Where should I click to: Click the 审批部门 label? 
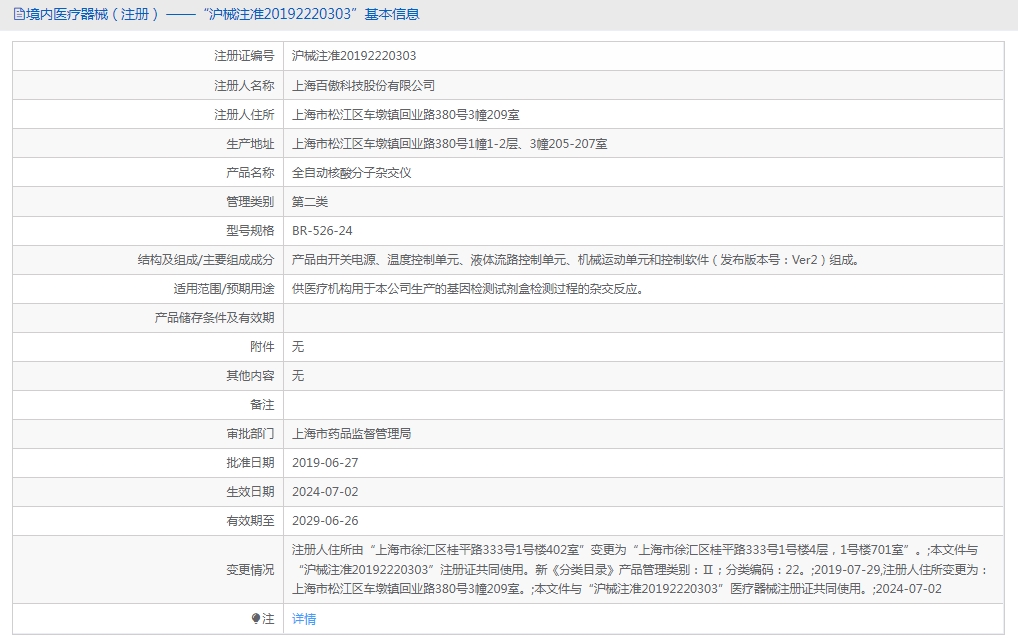[250, 434]
